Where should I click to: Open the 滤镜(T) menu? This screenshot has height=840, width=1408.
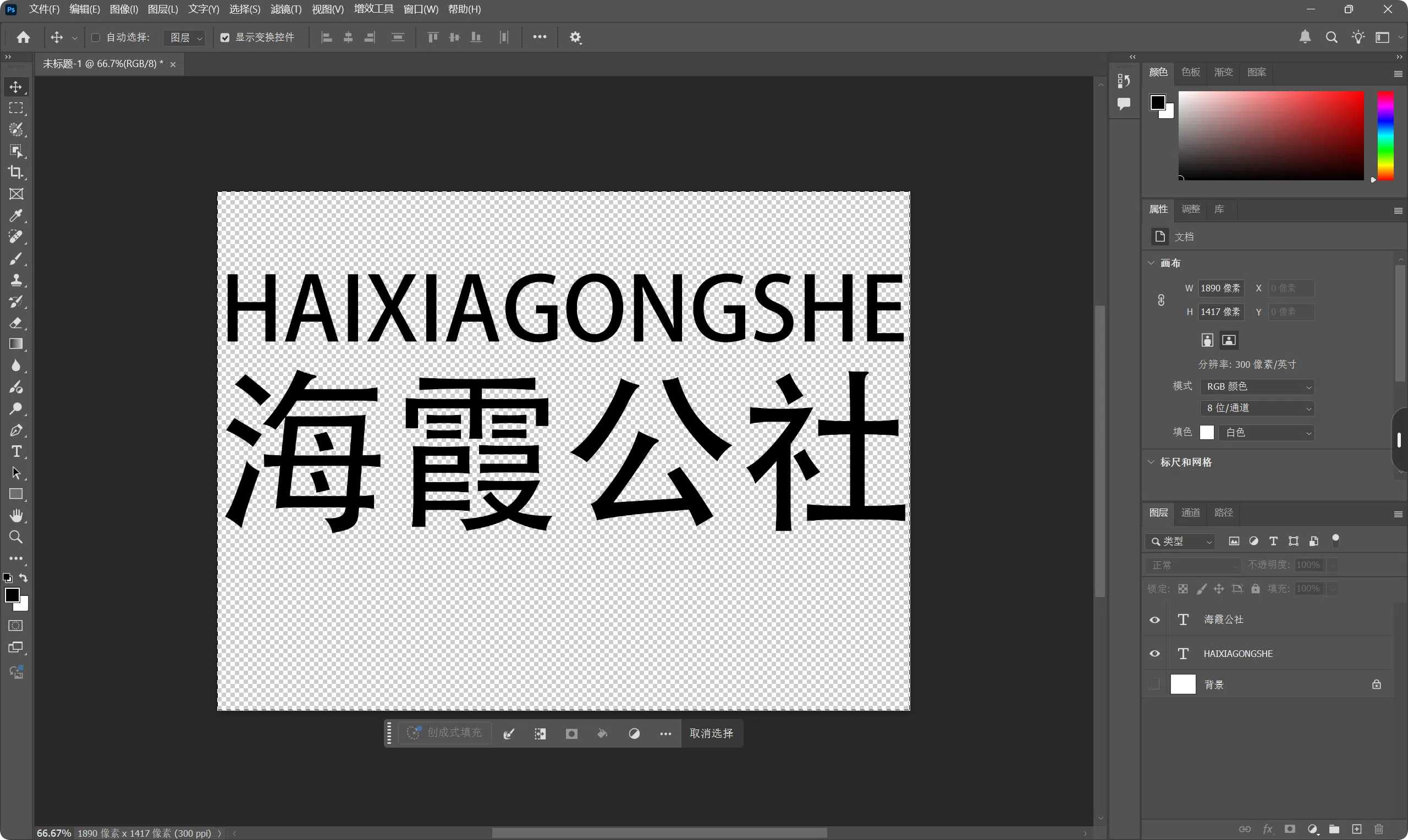tap(286, 9)
